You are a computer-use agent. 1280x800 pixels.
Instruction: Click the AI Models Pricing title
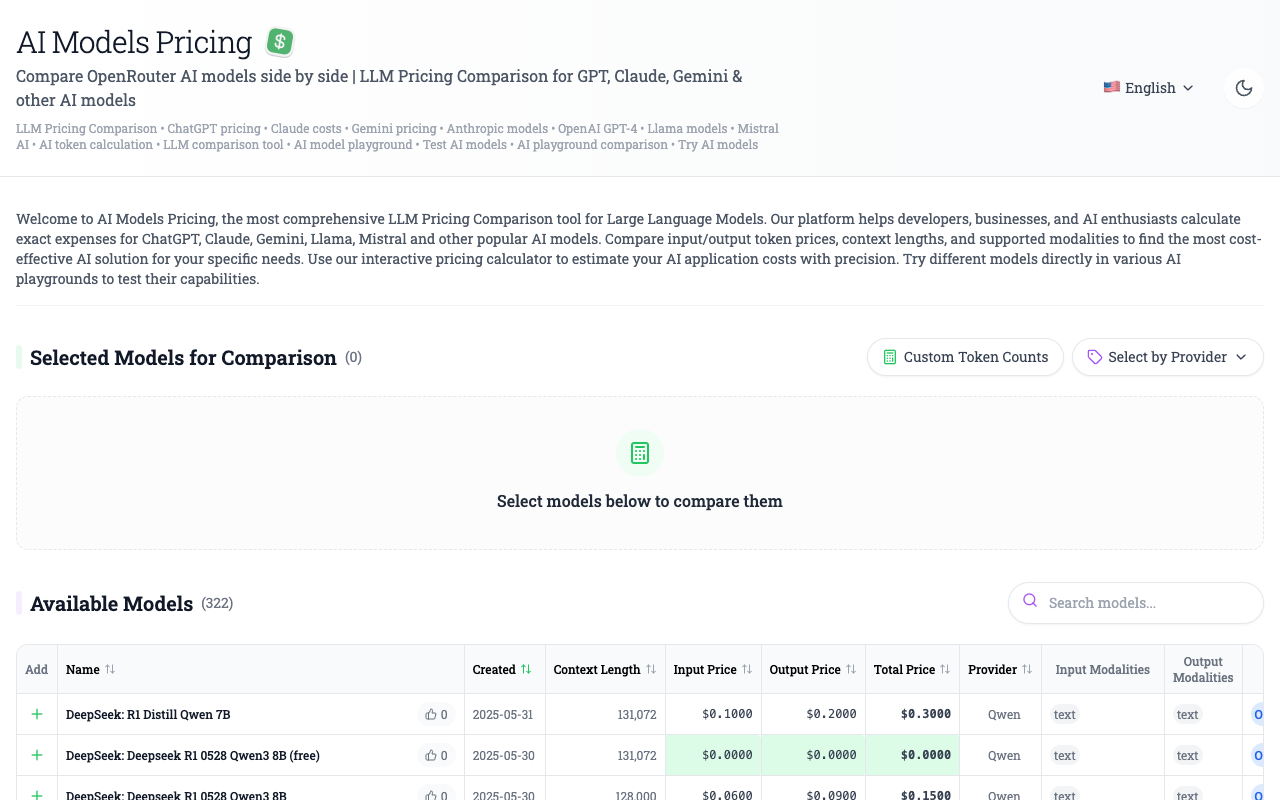(134, 42)
